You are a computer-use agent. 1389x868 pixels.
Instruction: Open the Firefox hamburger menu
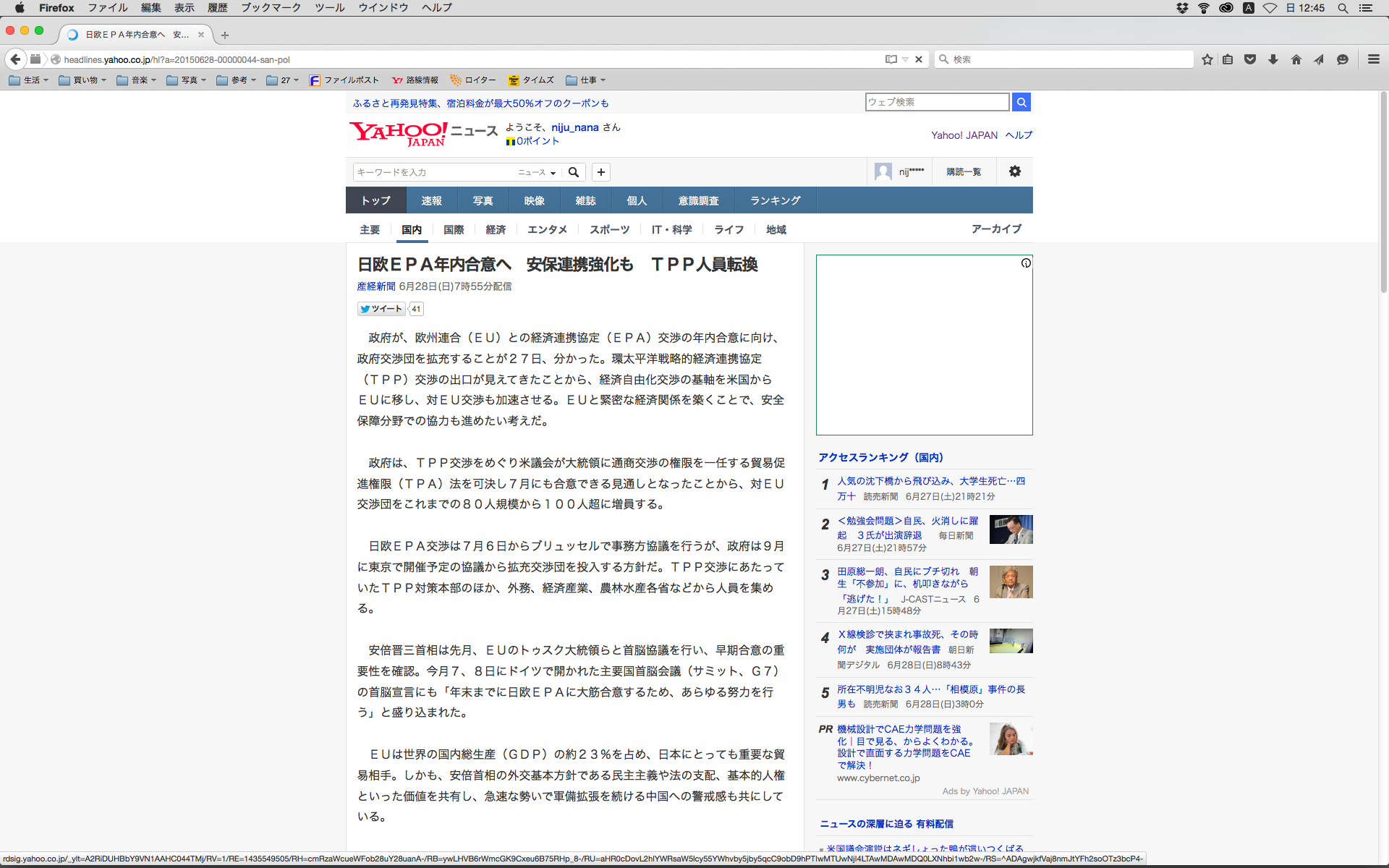(x=1373, y=59)
